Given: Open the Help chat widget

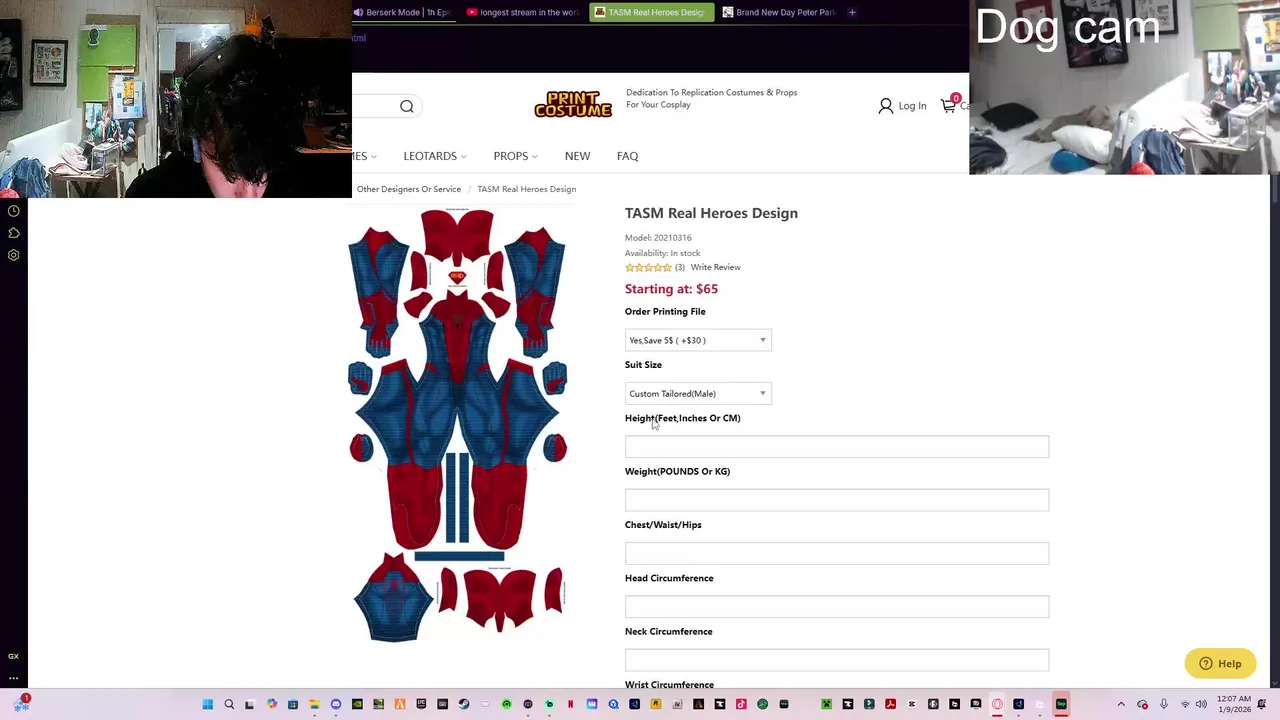Looking at the screenshot, I should pyautogui.click(x=1220, y=664).
